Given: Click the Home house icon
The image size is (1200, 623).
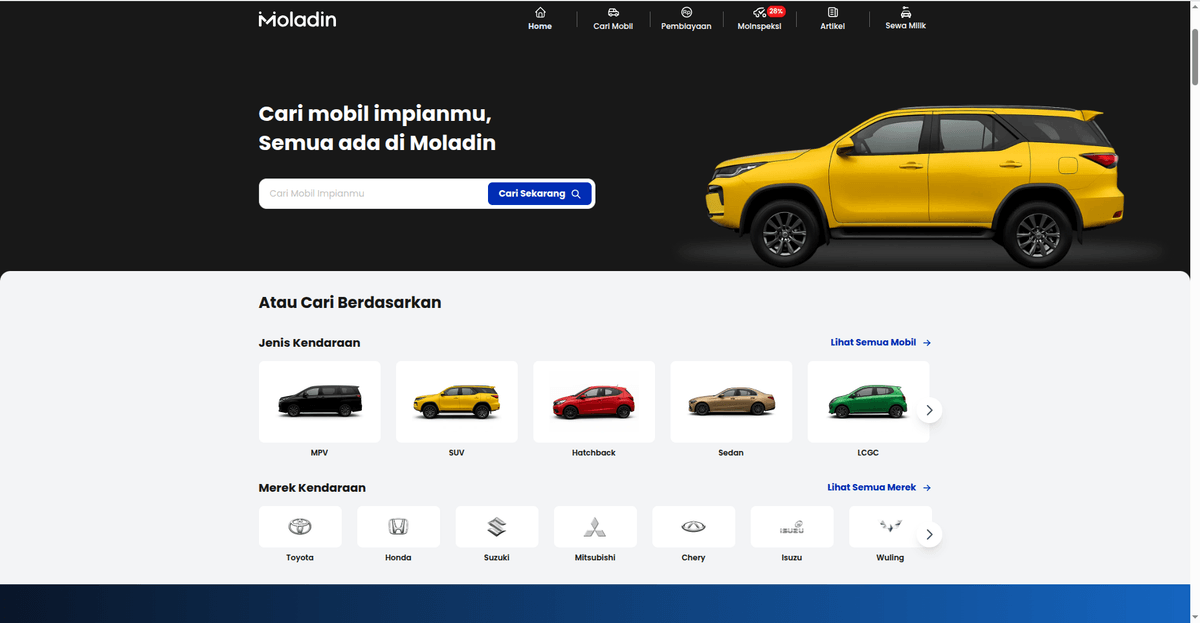Looking at the screenshot, I should (x=540, y=12).
